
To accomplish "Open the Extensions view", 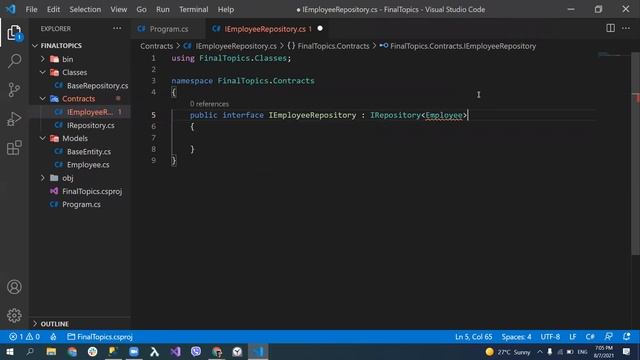I will pyautogui.click(x=14, y=148).
